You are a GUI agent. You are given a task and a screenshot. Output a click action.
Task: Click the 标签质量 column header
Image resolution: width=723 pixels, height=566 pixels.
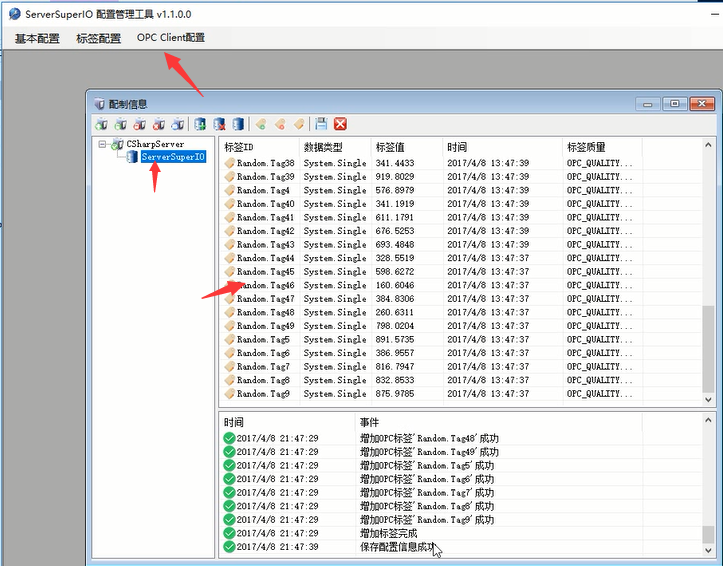coord(586,147)
